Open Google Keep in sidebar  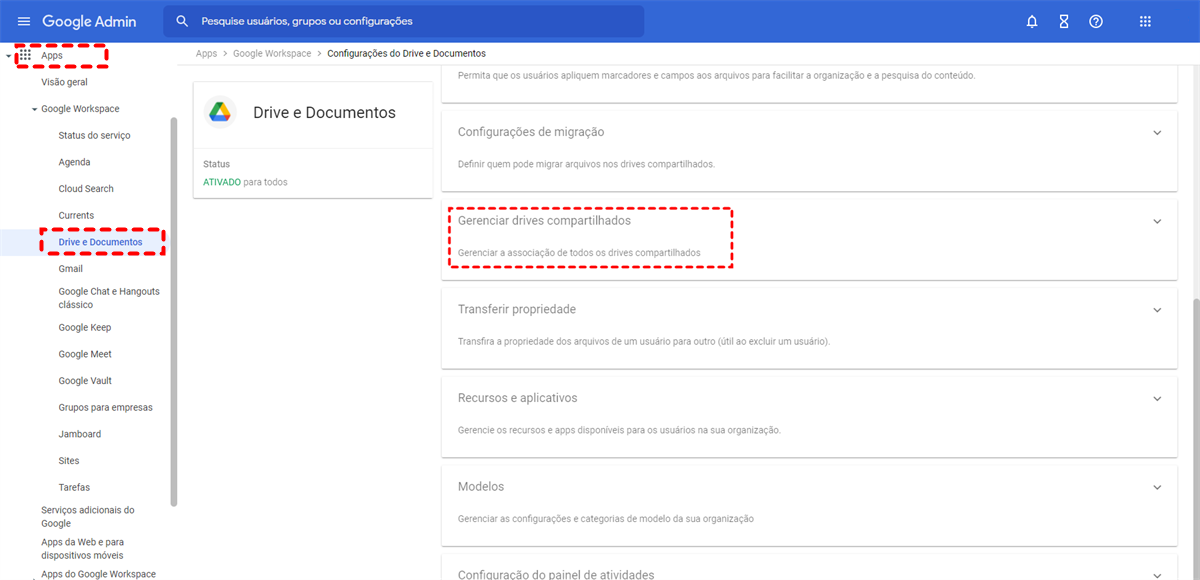pos(85,327)
